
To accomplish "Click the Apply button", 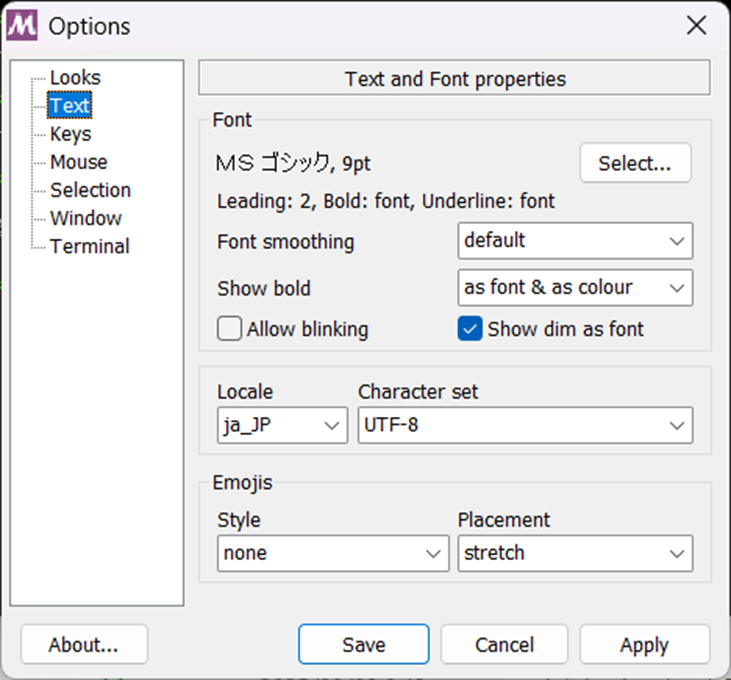I will tap(645, 645).
